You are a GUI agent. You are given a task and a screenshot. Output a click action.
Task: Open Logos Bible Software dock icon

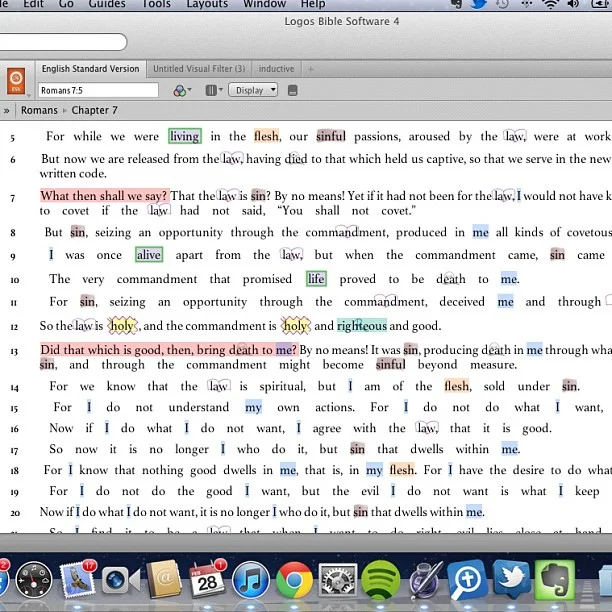467,580
